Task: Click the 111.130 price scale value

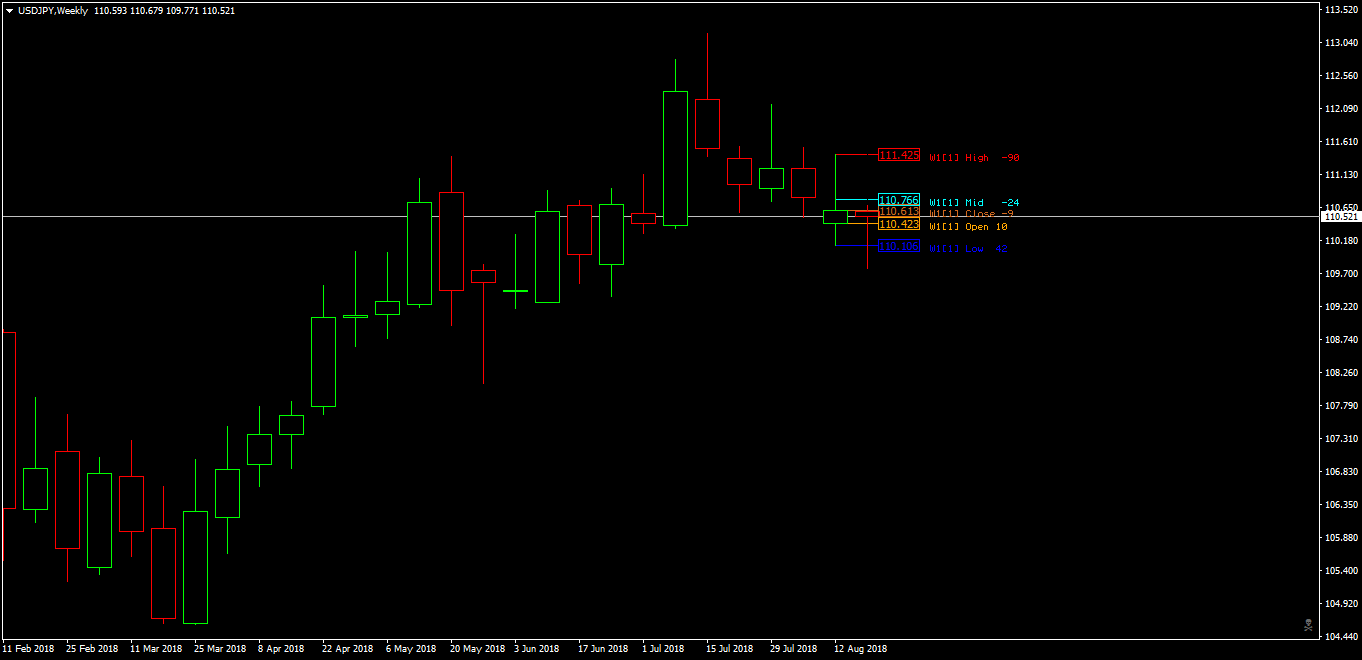Action: point(1341,175)
